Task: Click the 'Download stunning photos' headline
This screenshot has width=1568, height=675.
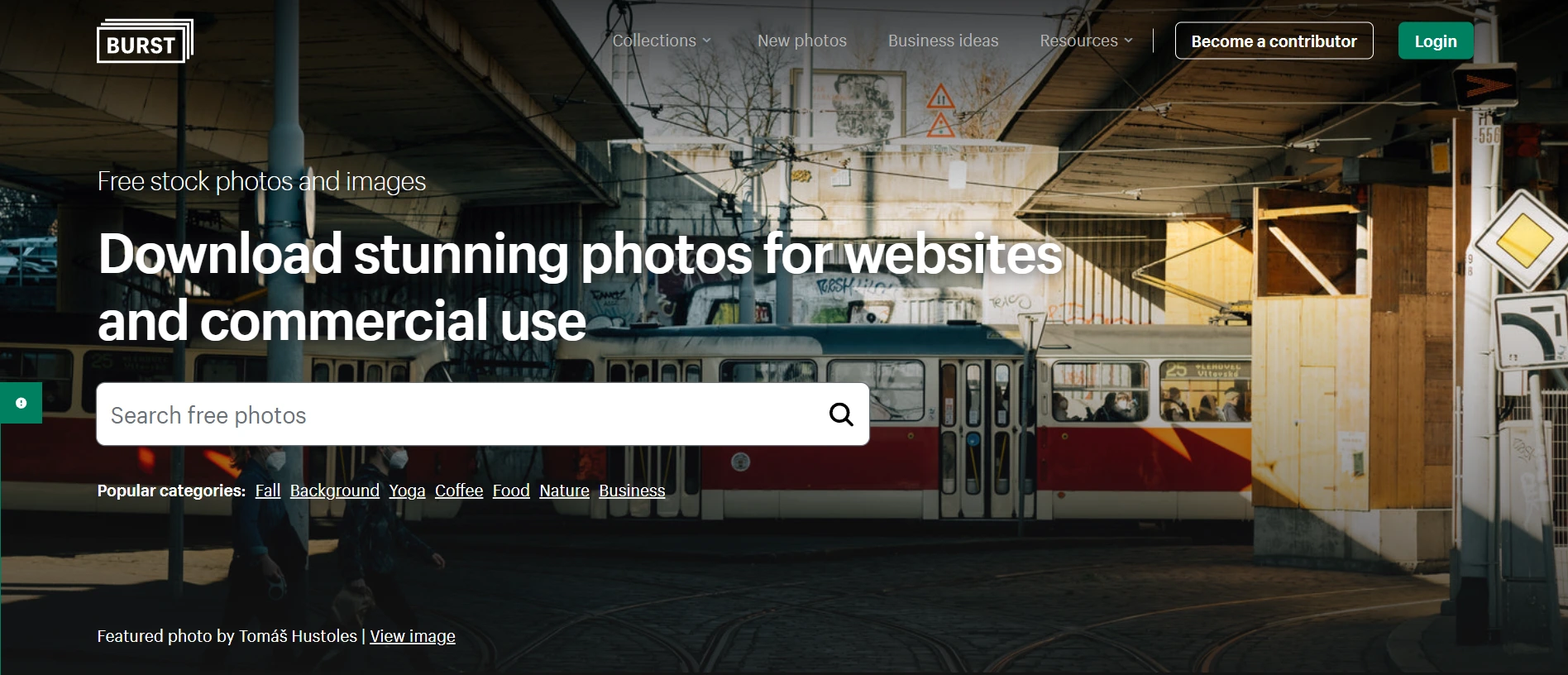Action: 580,287
